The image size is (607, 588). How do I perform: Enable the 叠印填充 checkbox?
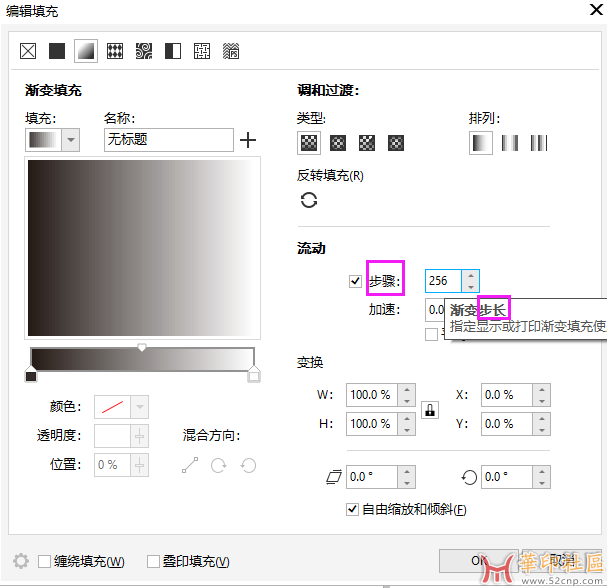point(153,561)
